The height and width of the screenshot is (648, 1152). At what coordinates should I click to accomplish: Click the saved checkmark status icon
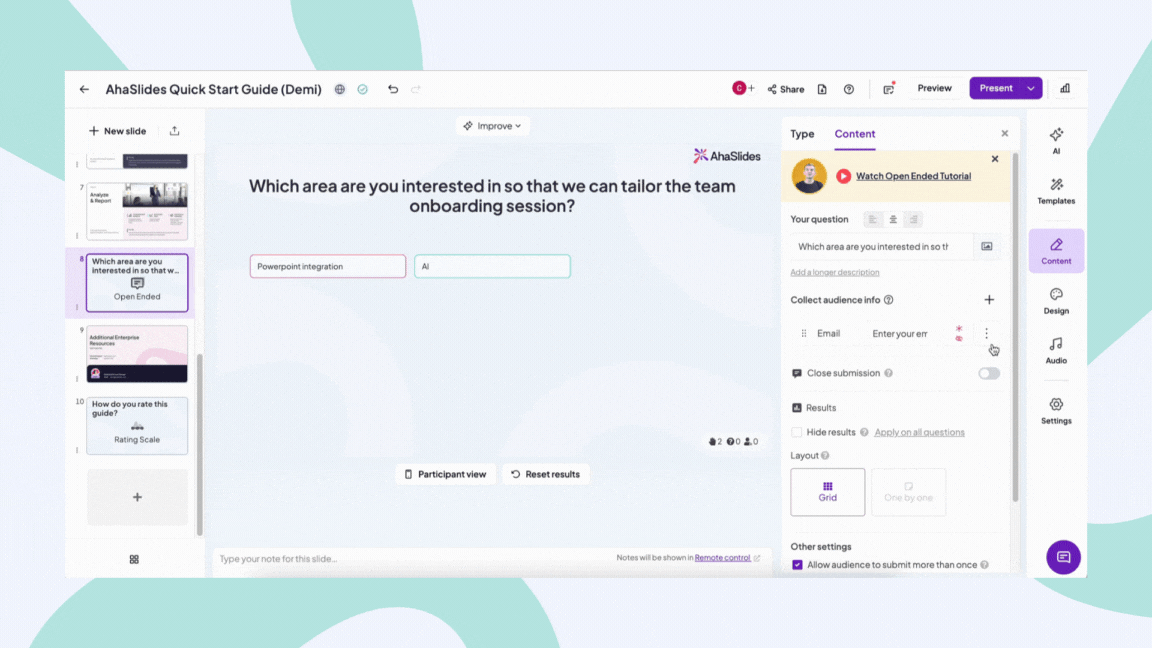pyautogui.click(x=363, y=89)
